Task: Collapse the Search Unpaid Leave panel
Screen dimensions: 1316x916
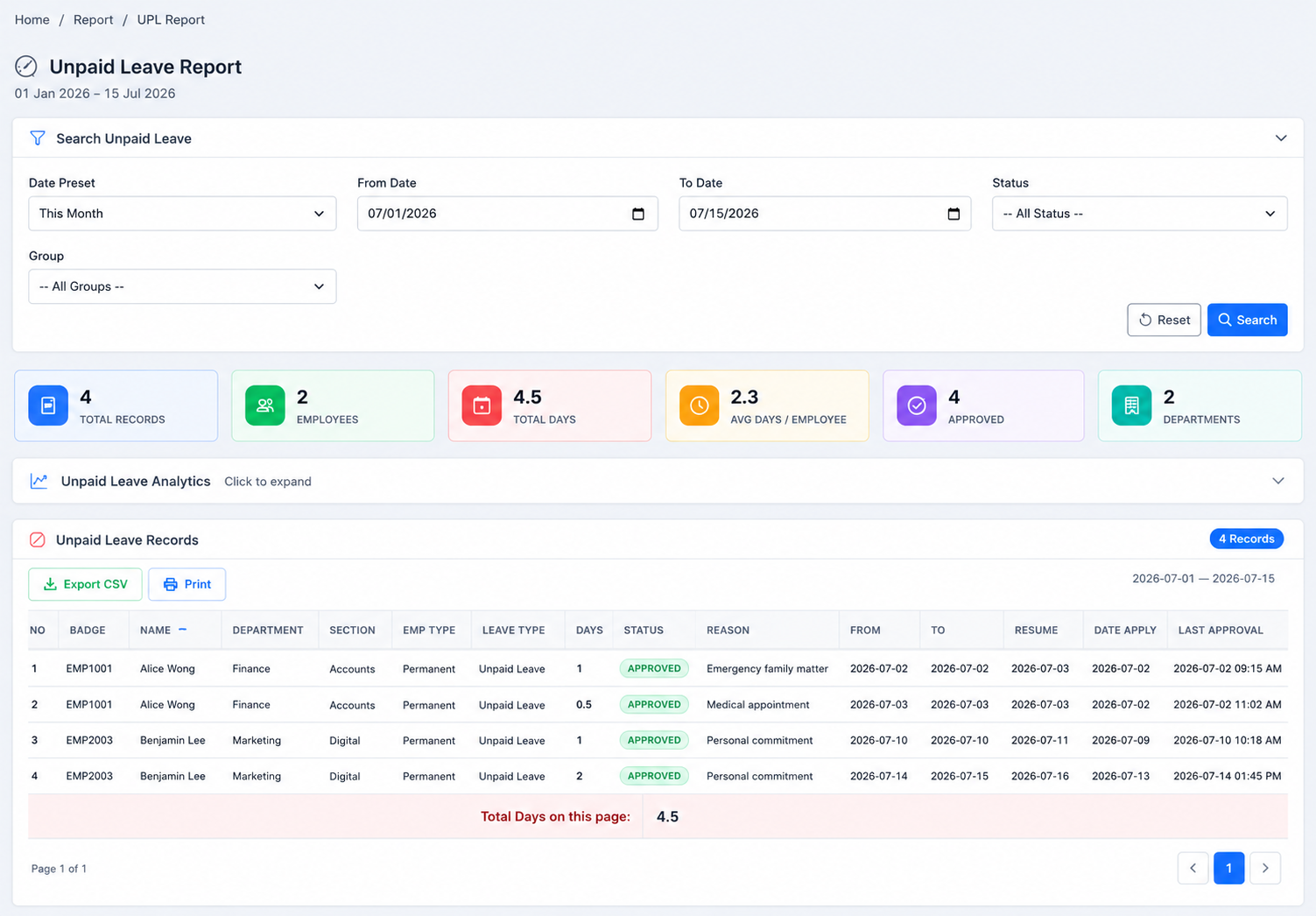Action: point(1281,138)
